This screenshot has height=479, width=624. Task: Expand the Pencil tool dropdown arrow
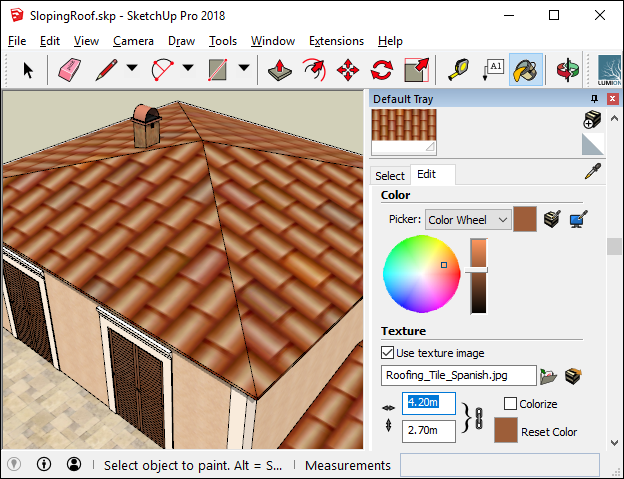point(132,69)
